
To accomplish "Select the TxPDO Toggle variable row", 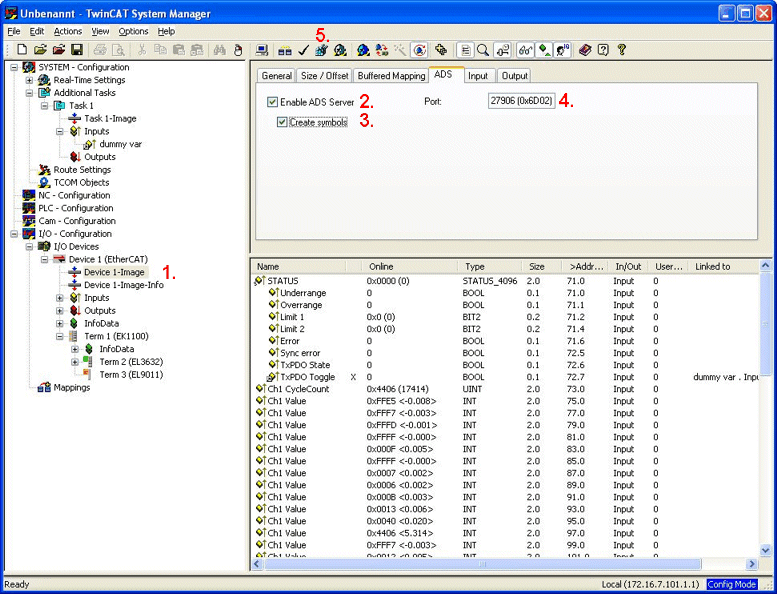I will click(x=505, y=377).
